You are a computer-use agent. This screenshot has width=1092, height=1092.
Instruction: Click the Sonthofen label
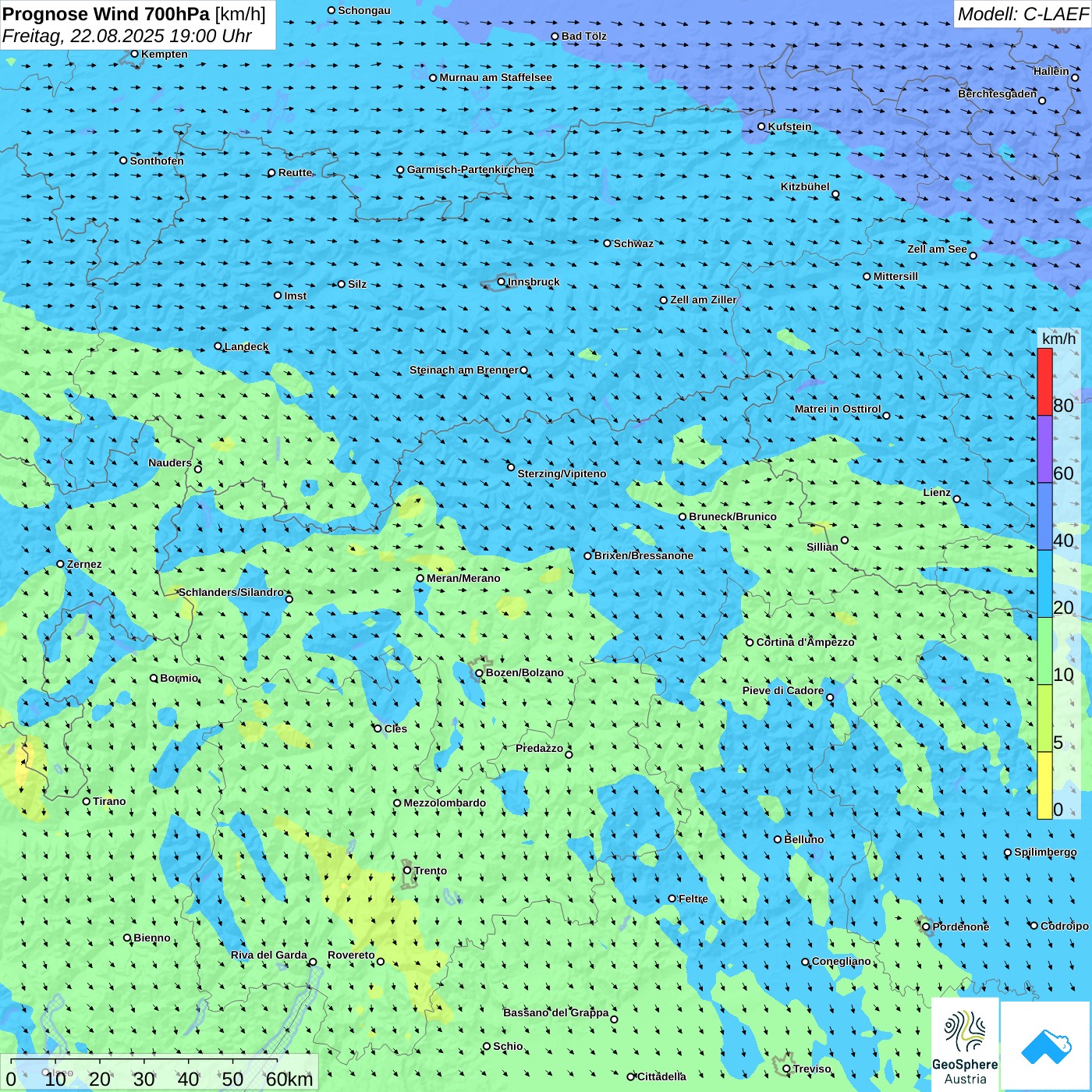pos(157,161)
